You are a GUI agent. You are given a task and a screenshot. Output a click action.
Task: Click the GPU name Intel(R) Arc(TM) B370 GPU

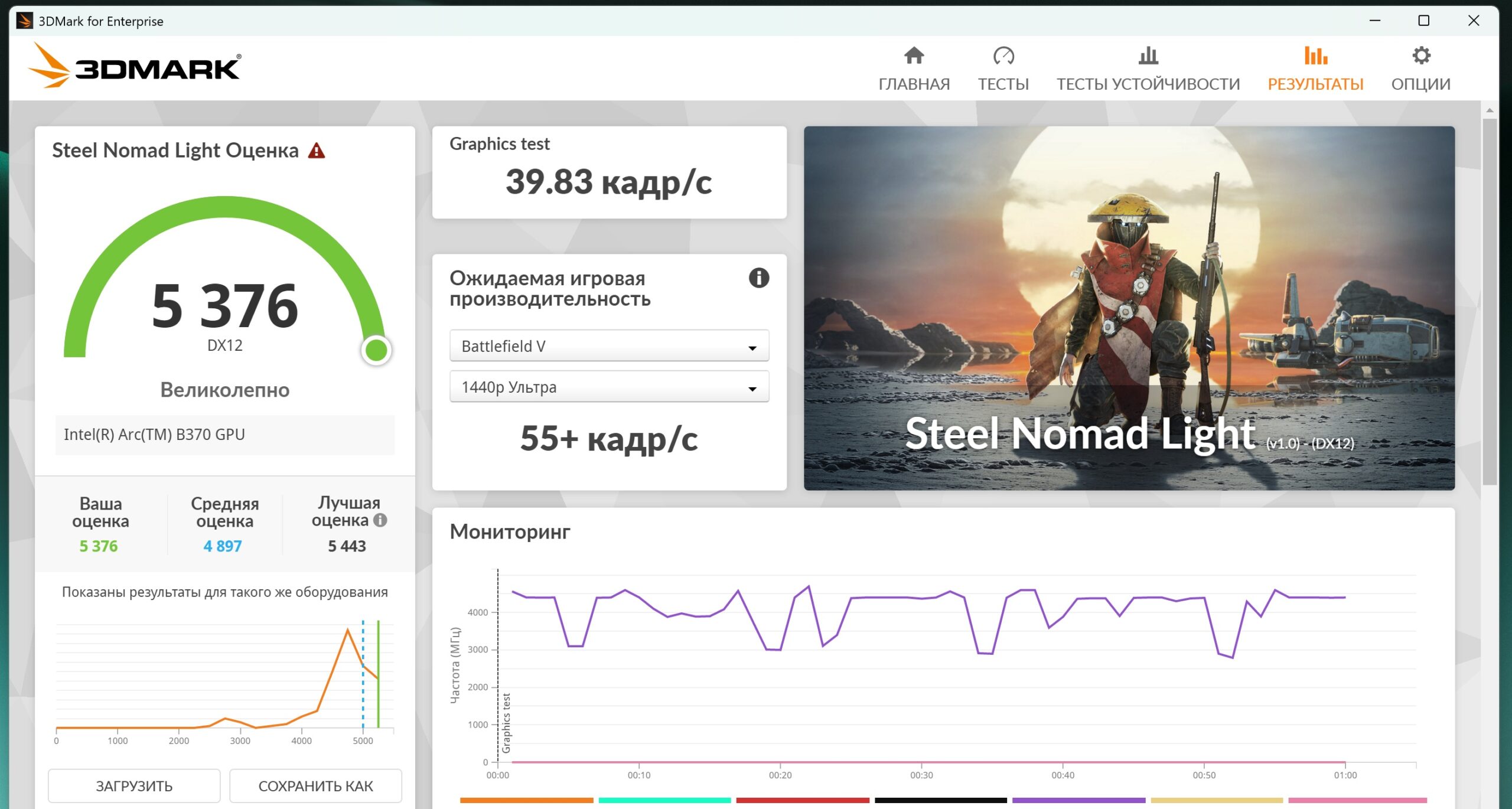[154, 435]
